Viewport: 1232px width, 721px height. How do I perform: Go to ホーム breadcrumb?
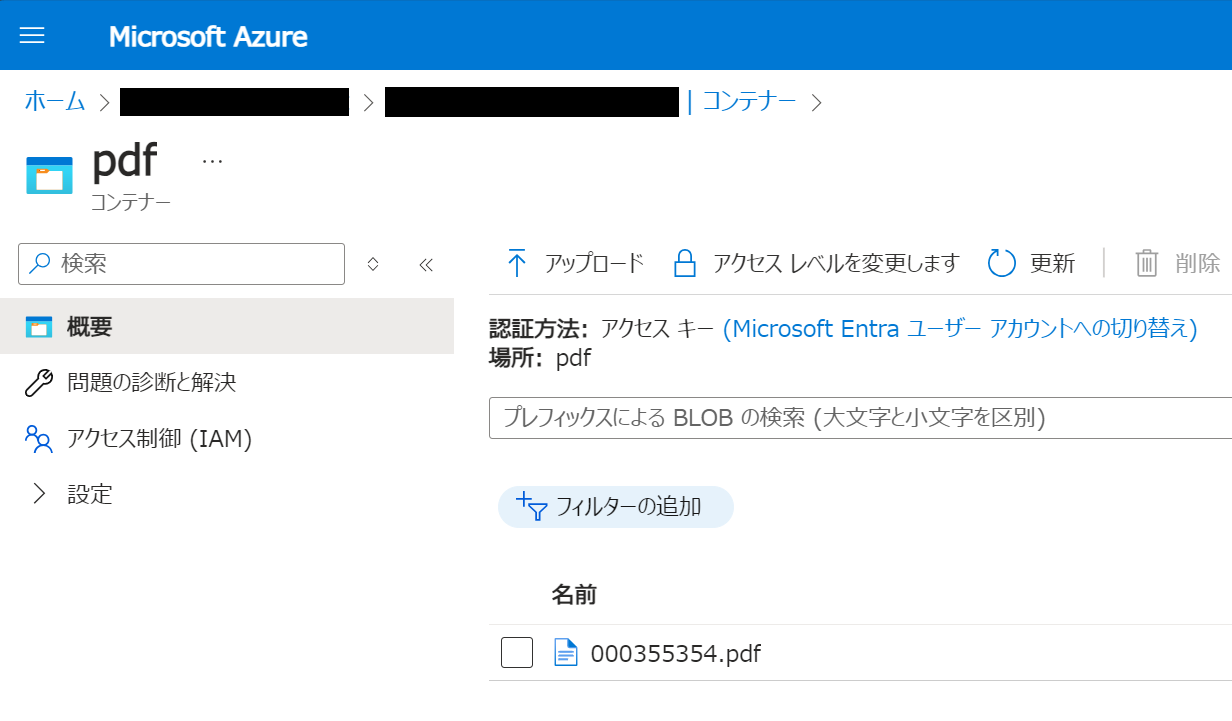(55, 101)
